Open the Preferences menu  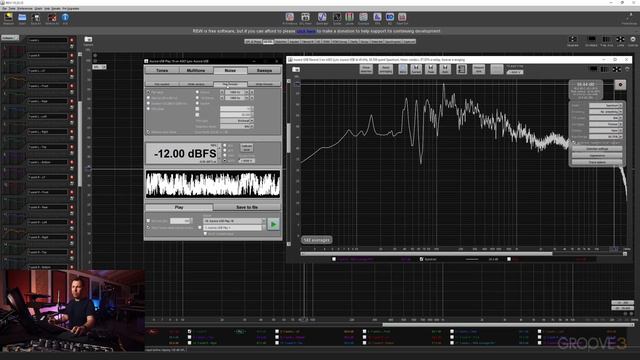point(25,8)
